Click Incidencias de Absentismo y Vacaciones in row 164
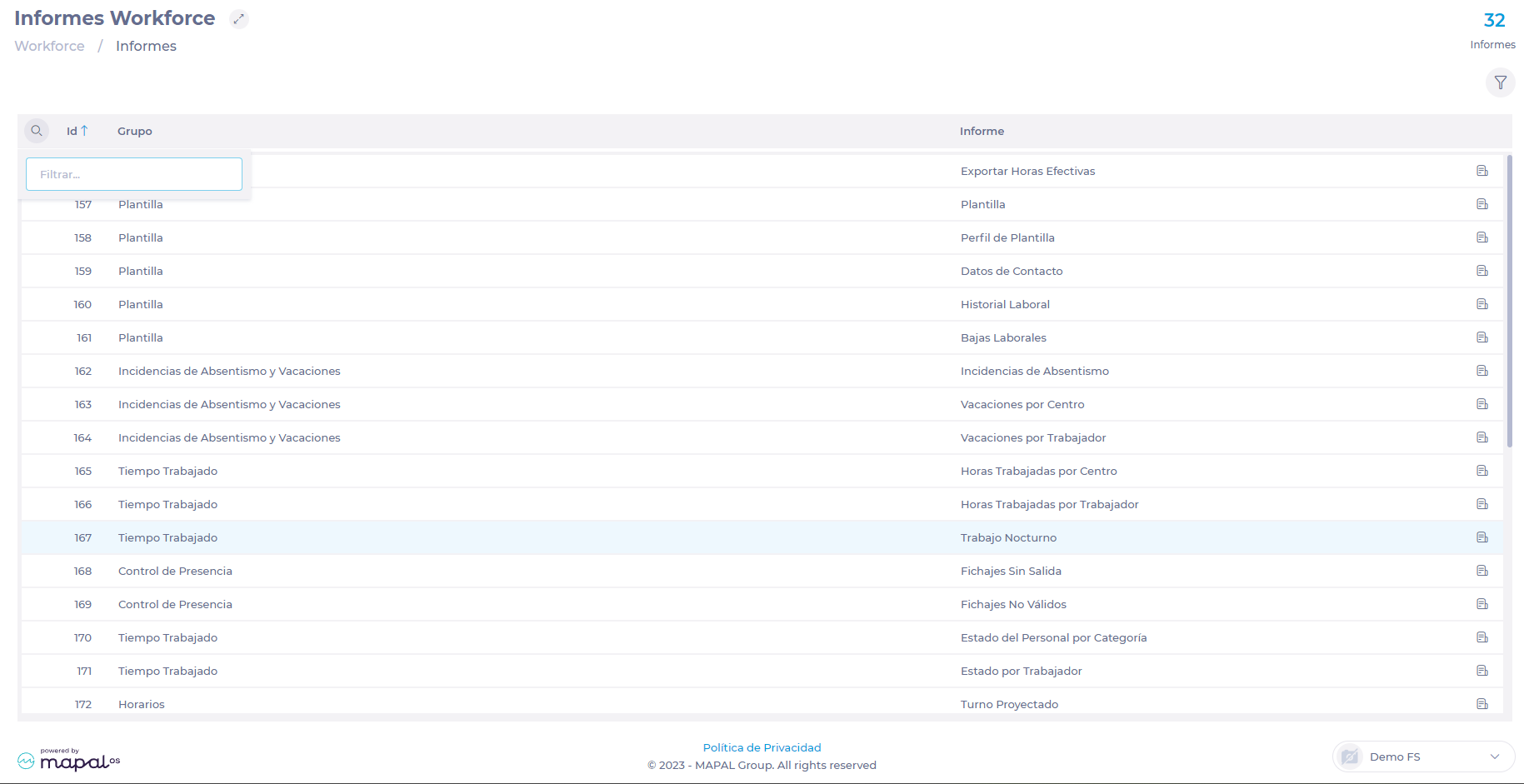The image size is (1524, 784). (x=229, y=437)
